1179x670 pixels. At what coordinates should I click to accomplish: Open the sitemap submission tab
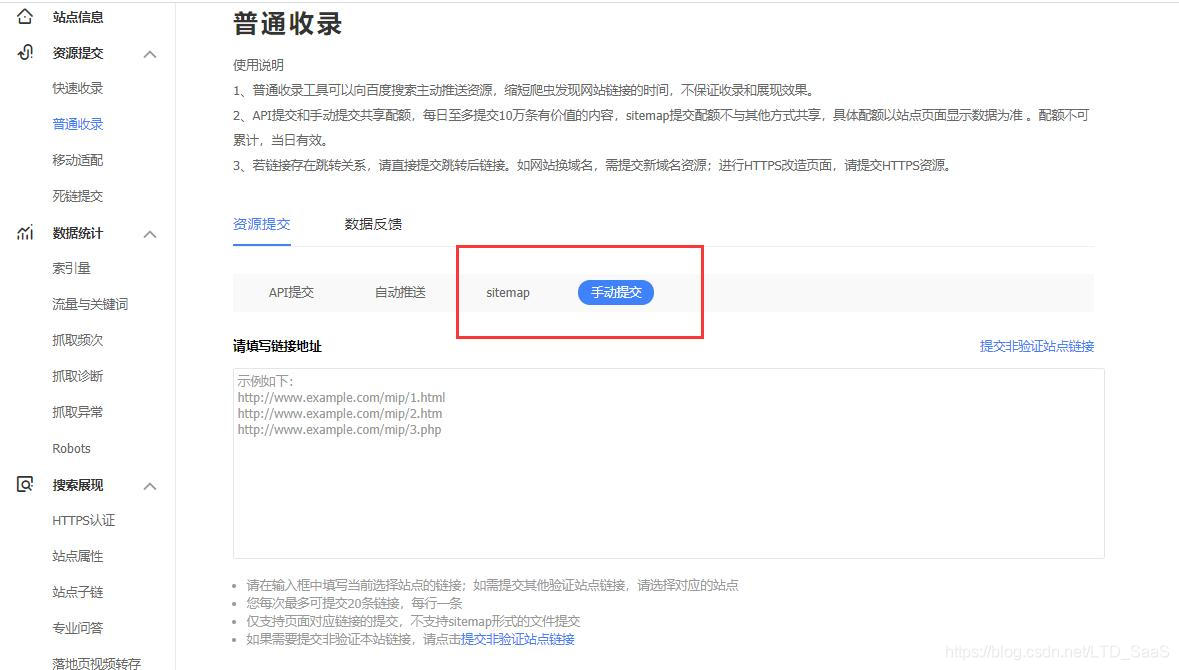click(x=508, y=292)
